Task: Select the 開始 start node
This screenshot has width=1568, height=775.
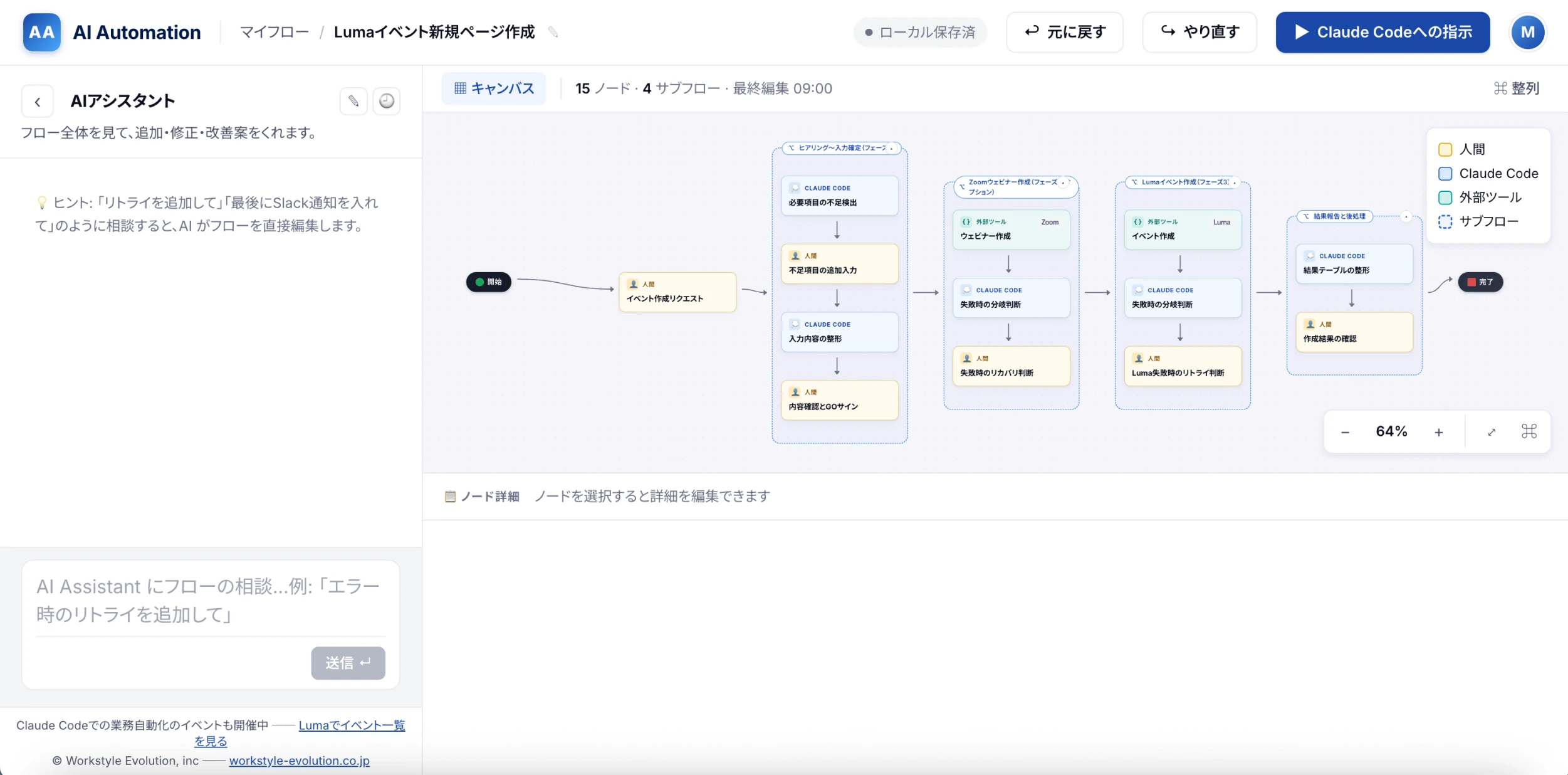Action: pyautogui.click(x=489, y=282)
